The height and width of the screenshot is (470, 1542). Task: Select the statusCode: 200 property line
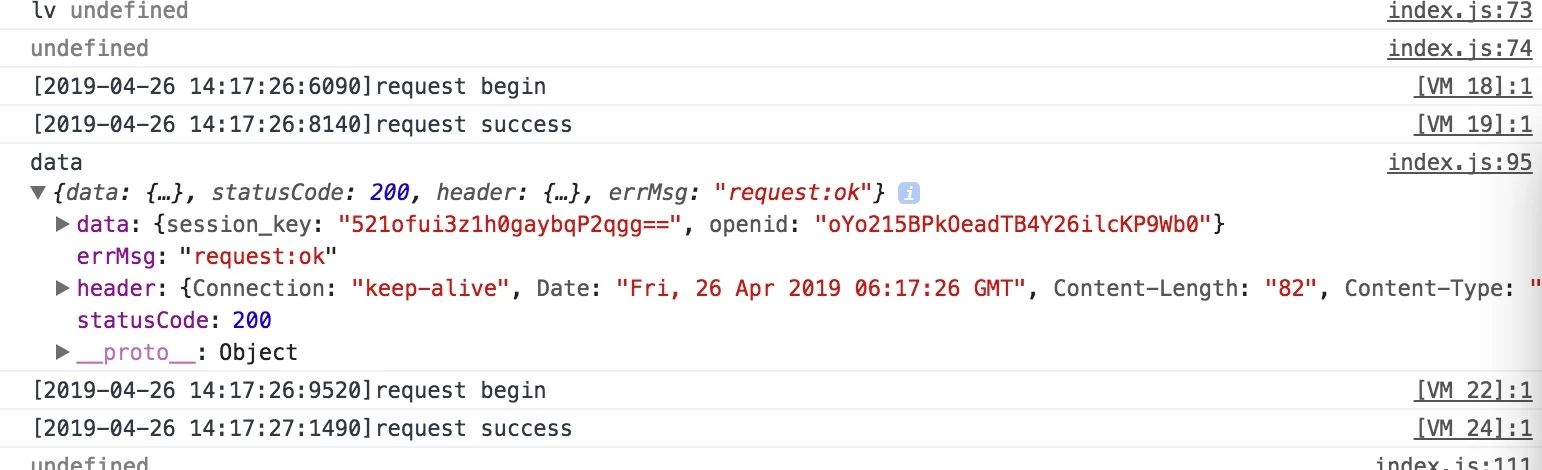tap(174, 320)
